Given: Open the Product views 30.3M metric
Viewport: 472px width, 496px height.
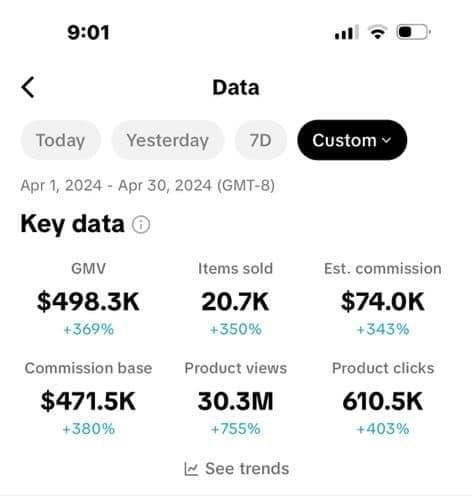Looking at the screenshot, I should 235,398.
